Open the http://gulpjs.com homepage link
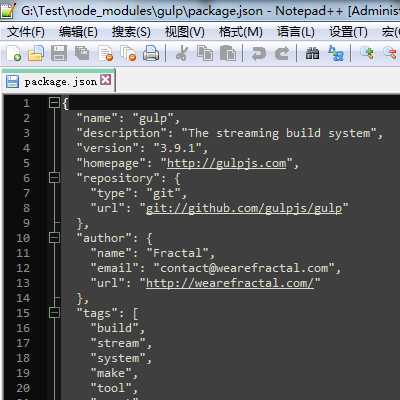The height and width of the screenshot is (400, 400). [x=227, y=163]
